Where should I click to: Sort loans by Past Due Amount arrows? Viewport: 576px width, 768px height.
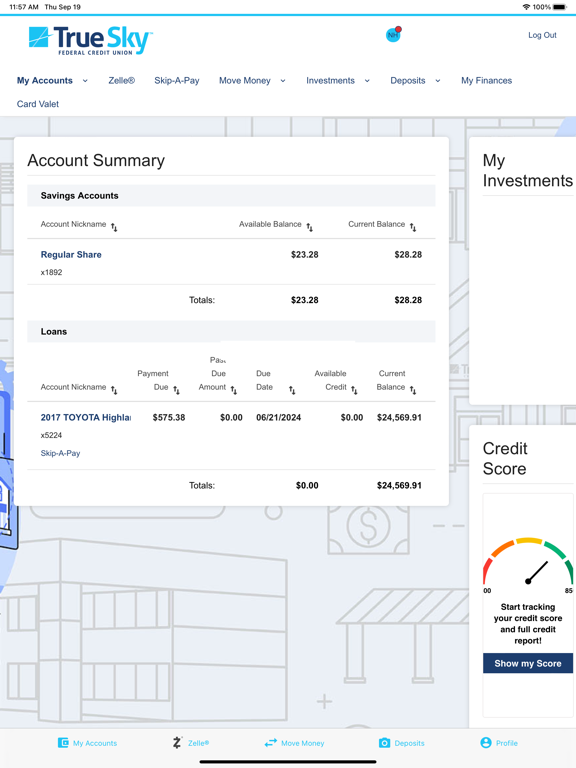tap(234, 390)
